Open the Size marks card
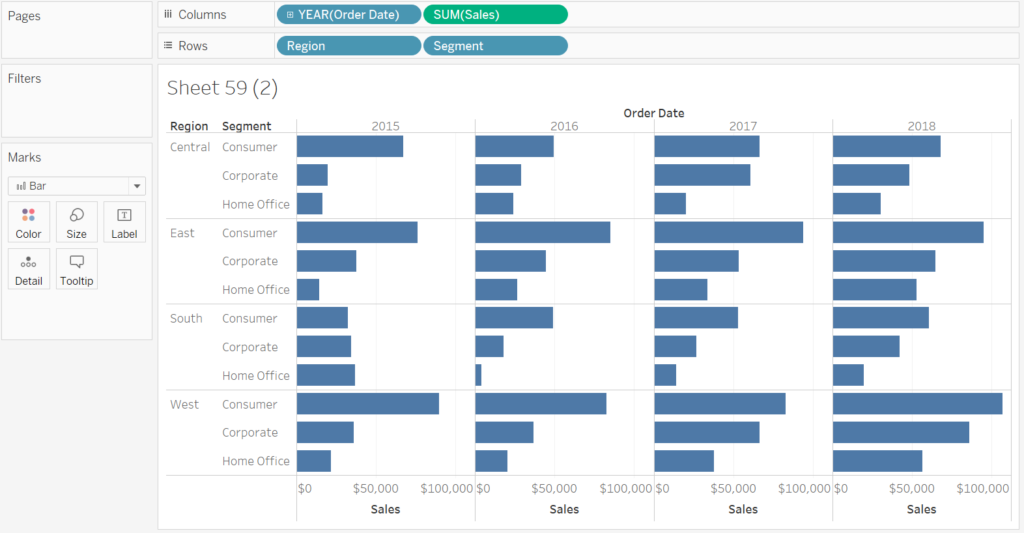The width and height of the screenshot is (1024, 533). point(76,222)
